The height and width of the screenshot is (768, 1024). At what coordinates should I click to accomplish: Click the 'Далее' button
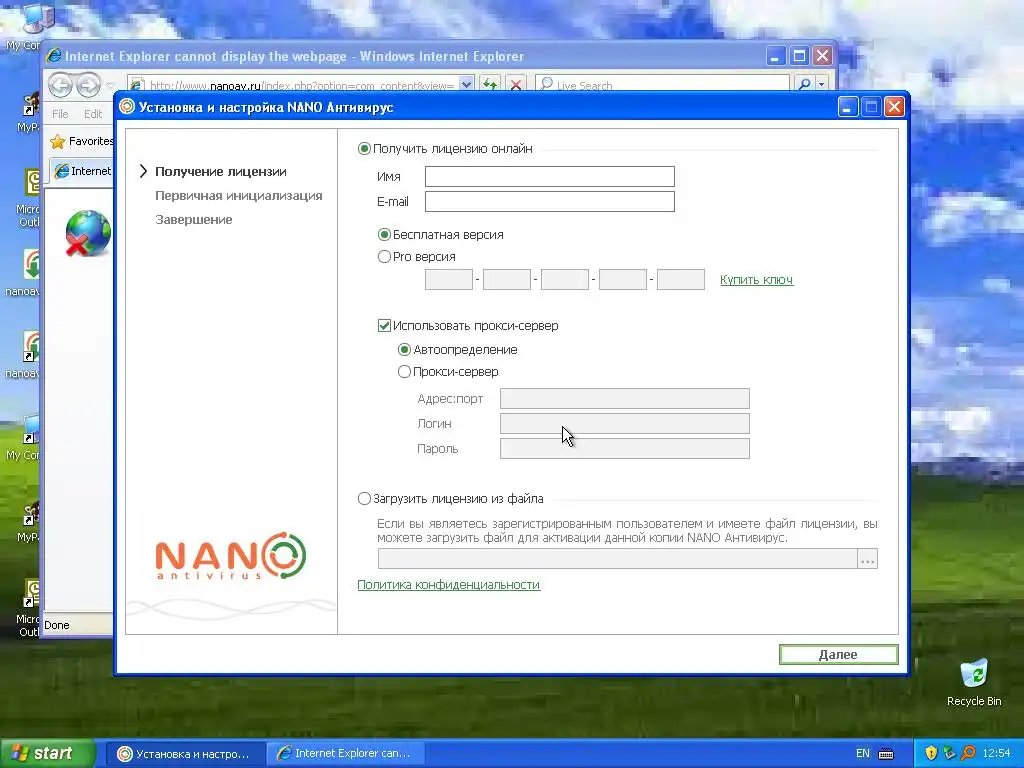(839, 654)
